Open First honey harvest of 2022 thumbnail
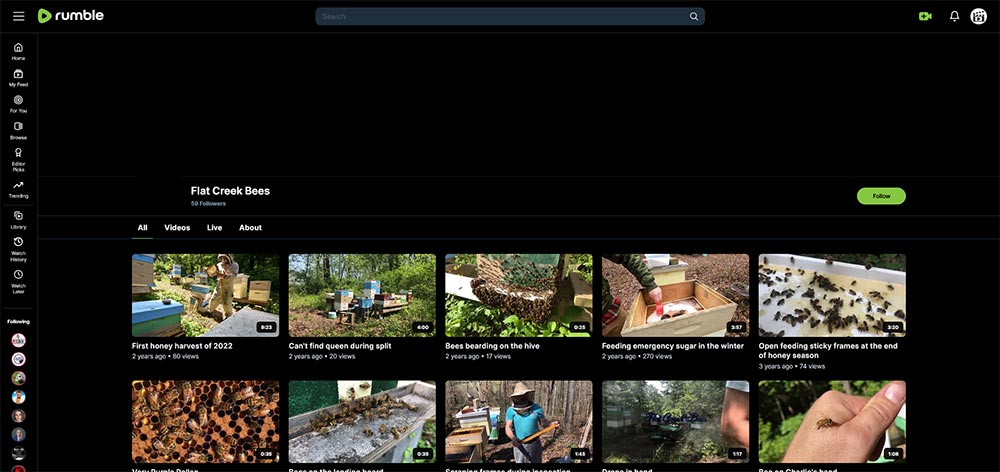 (x=205, y=295)
